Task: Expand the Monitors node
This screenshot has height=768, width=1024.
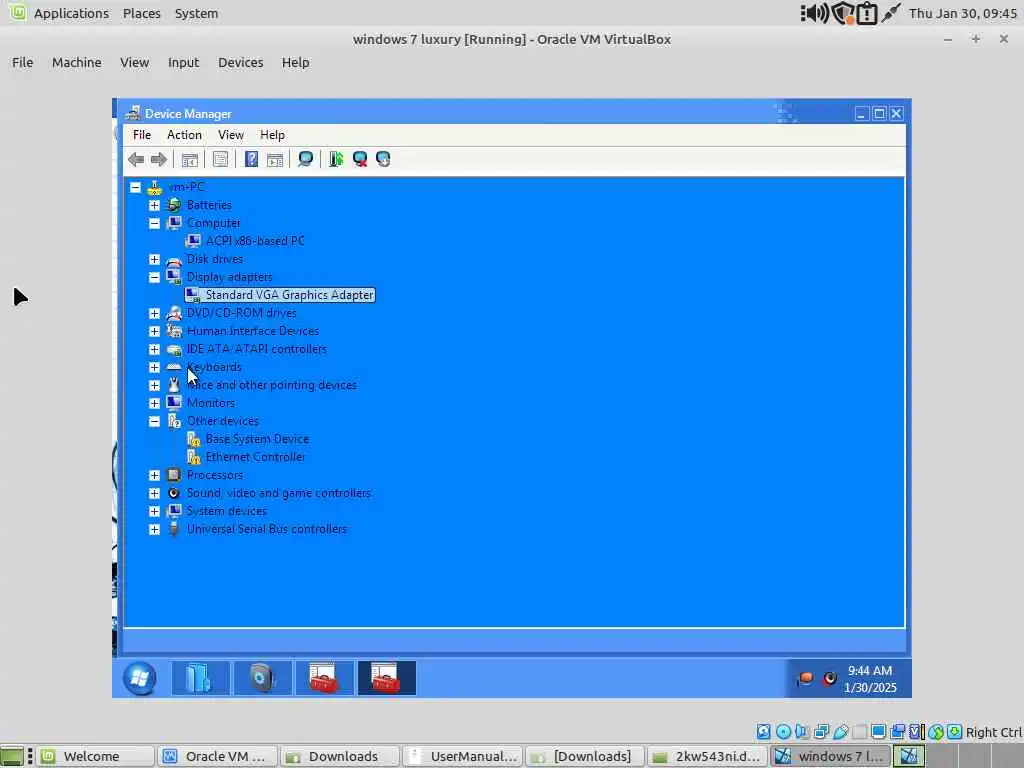Action: pos(154,403)
